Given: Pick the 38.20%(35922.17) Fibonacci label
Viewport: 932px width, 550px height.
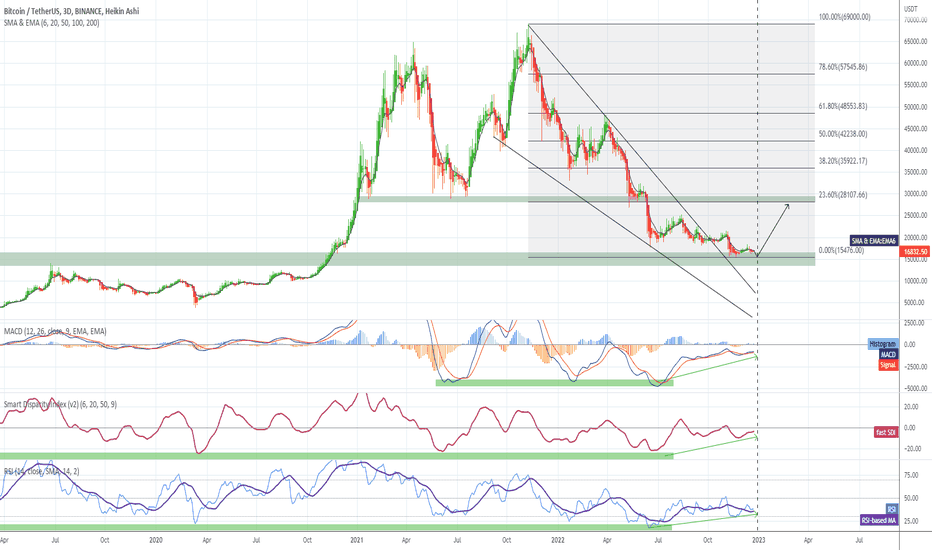Looking at the screenshot, I should pyautogui.click(x=843, y=161).
